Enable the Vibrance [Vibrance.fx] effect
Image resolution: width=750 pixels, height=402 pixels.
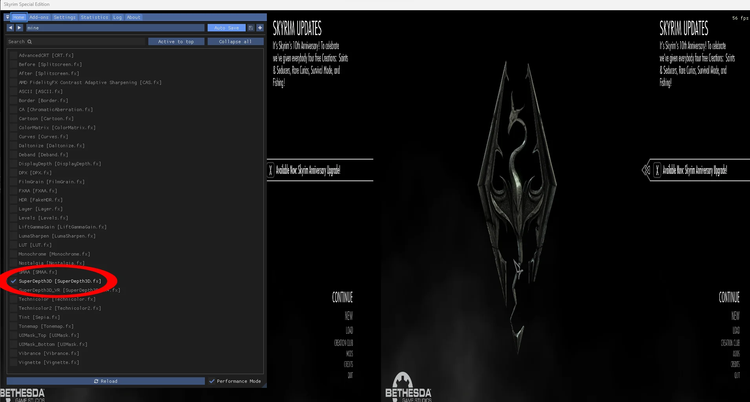point(13,353)
